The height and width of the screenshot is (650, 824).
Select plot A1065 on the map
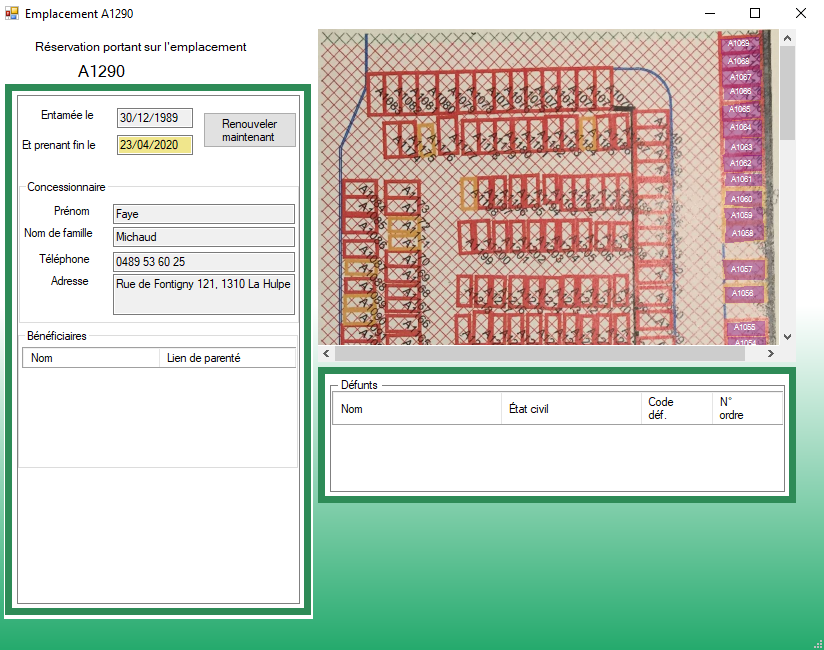[740, 109]
